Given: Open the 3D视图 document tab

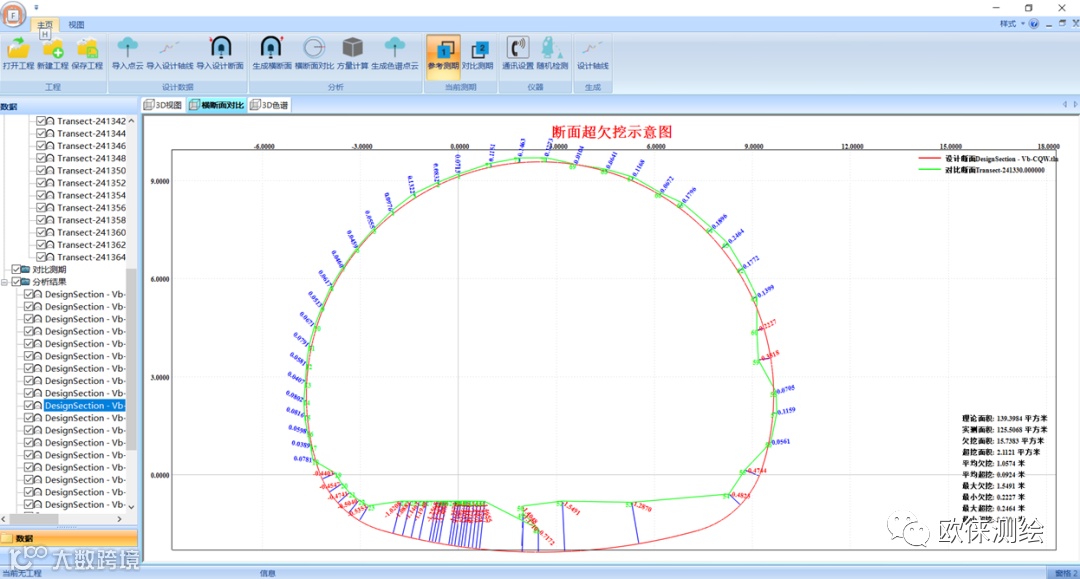Looking at the screenshot, I should (x=163, y=105).
